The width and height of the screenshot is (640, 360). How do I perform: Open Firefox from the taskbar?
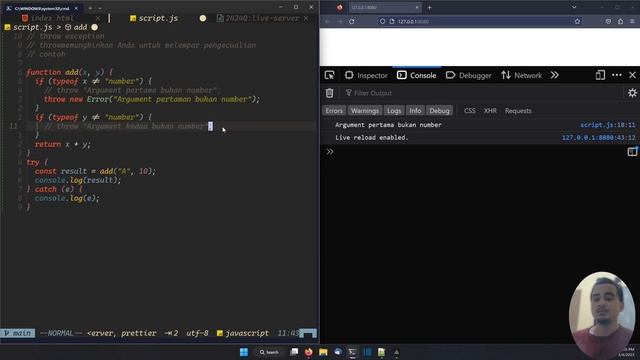[x=309, y=352]
